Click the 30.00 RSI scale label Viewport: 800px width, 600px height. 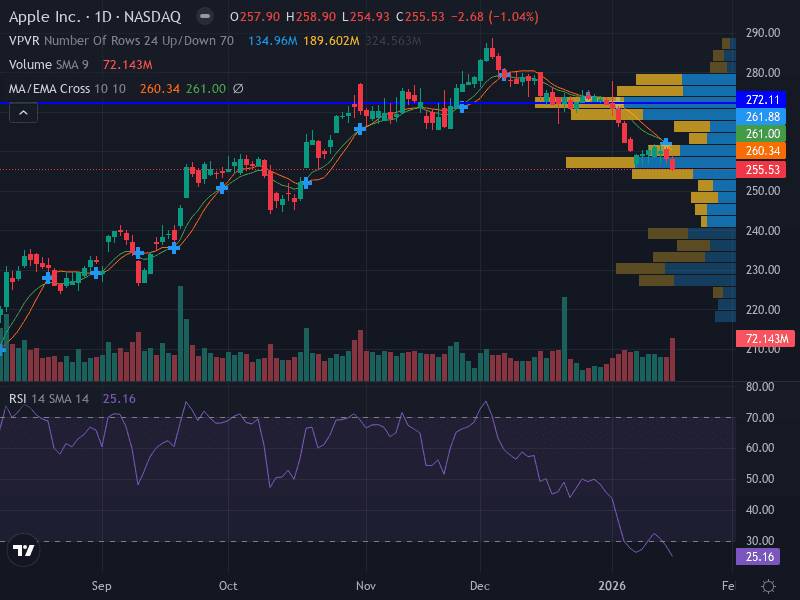pos(760,541)
